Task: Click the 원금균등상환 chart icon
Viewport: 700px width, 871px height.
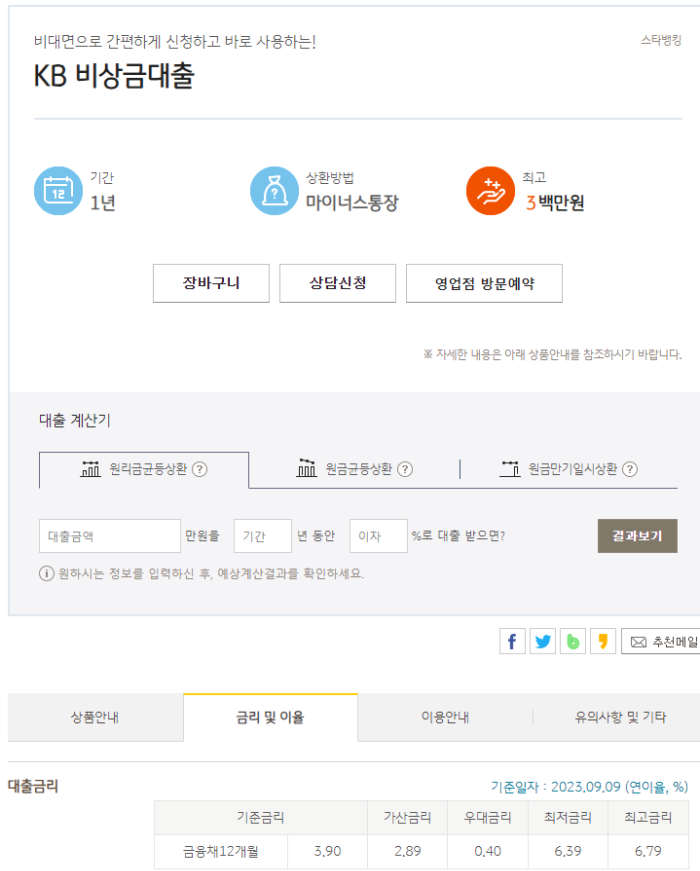Action: click(x=306, y=468)
